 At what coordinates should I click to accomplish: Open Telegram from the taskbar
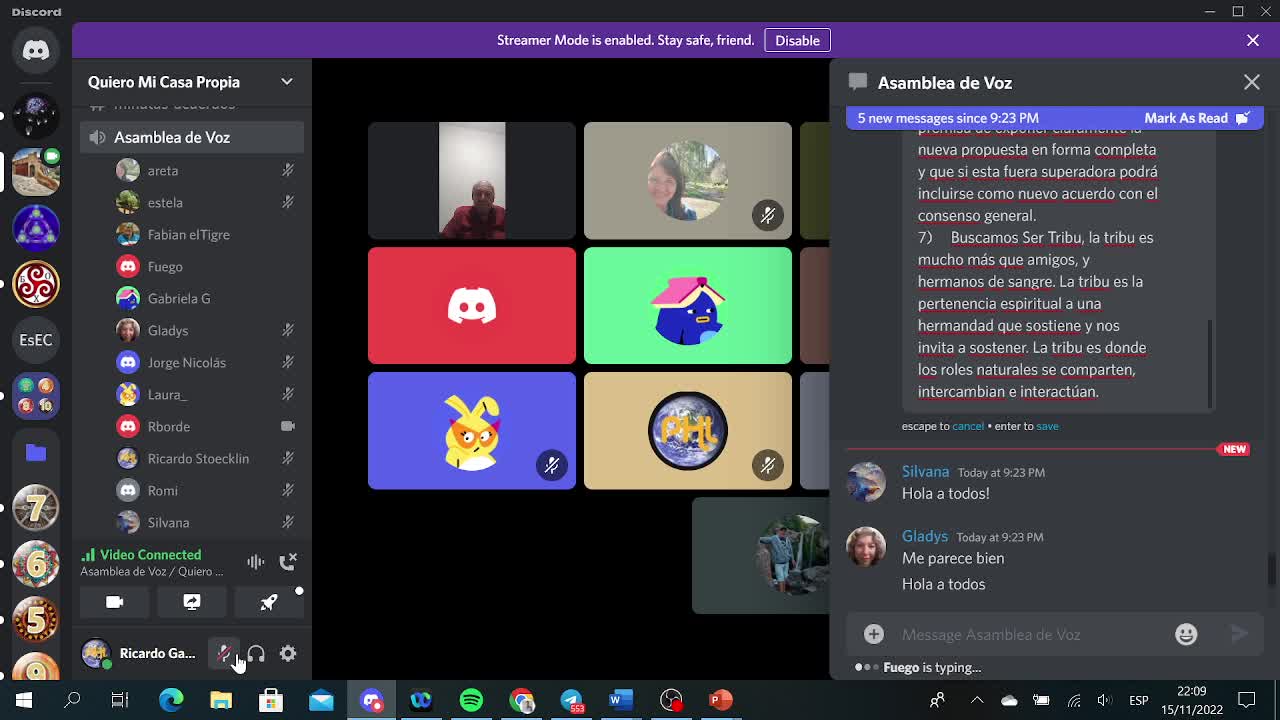[571, 700]
